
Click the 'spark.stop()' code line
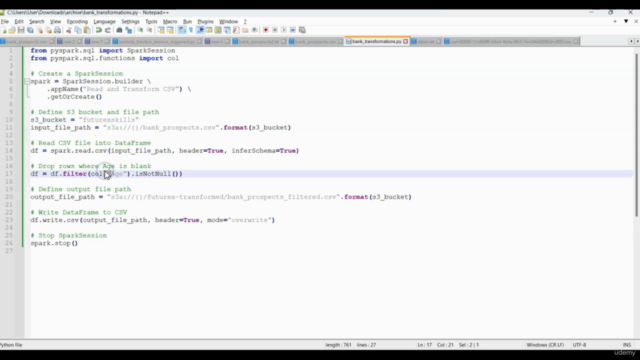point(54,243)
